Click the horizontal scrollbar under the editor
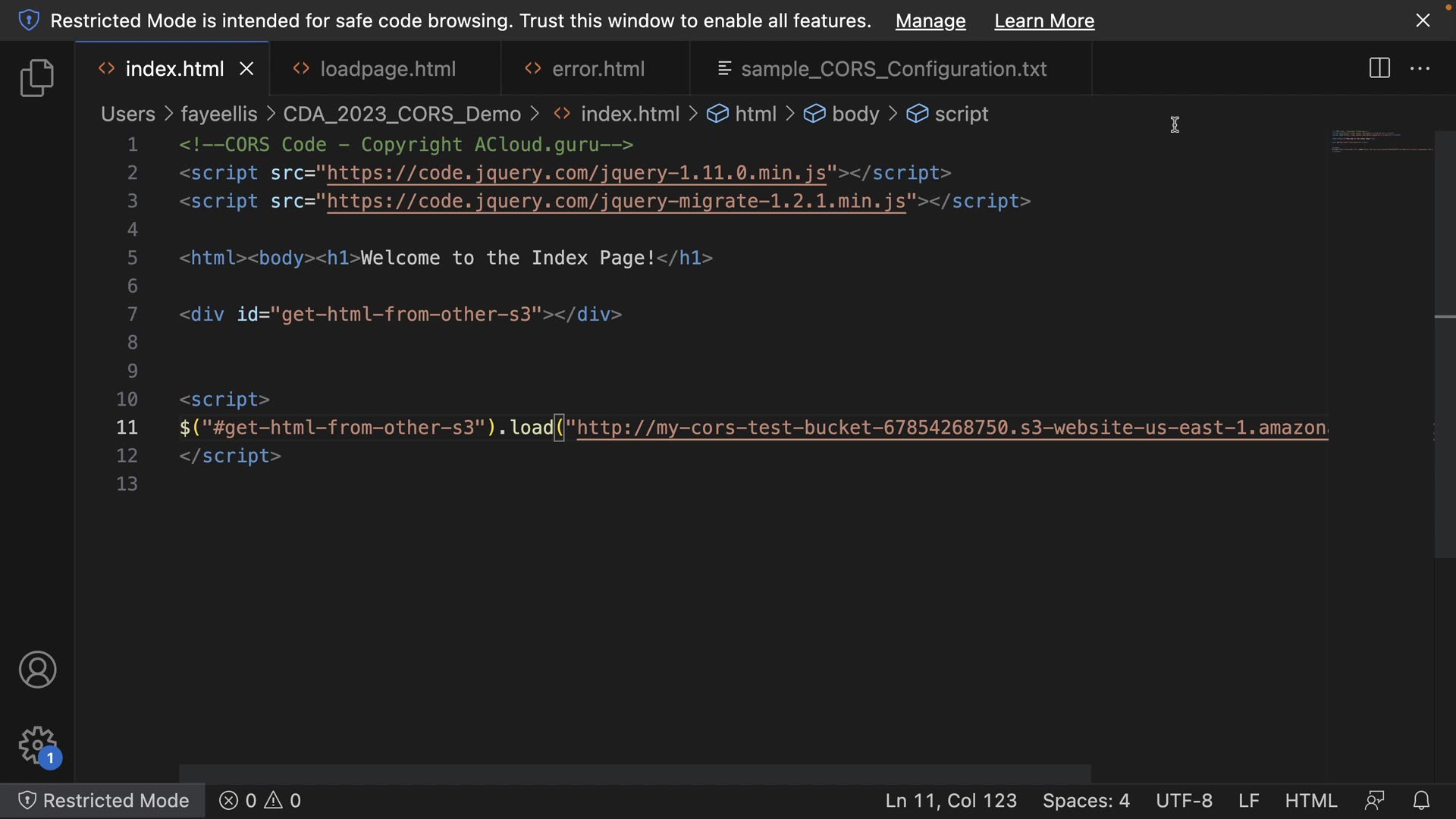1456x819 pixels. pos(634,773)
